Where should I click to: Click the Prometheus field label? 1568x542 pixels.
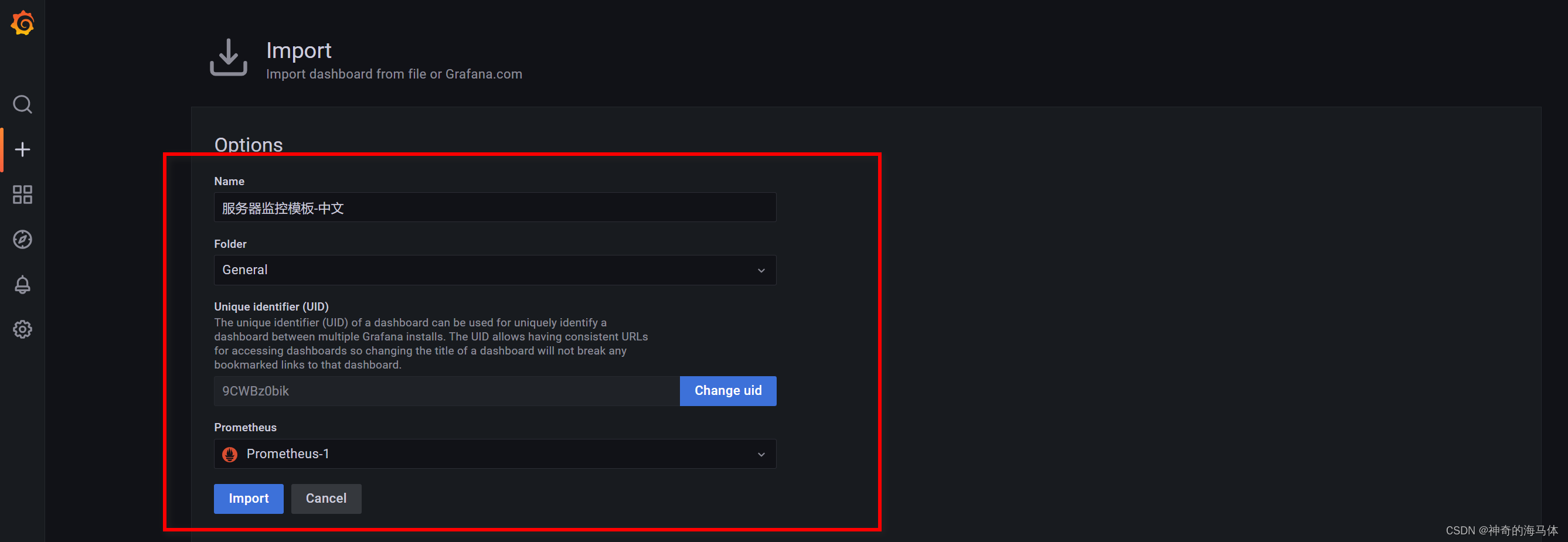(245, 428)
